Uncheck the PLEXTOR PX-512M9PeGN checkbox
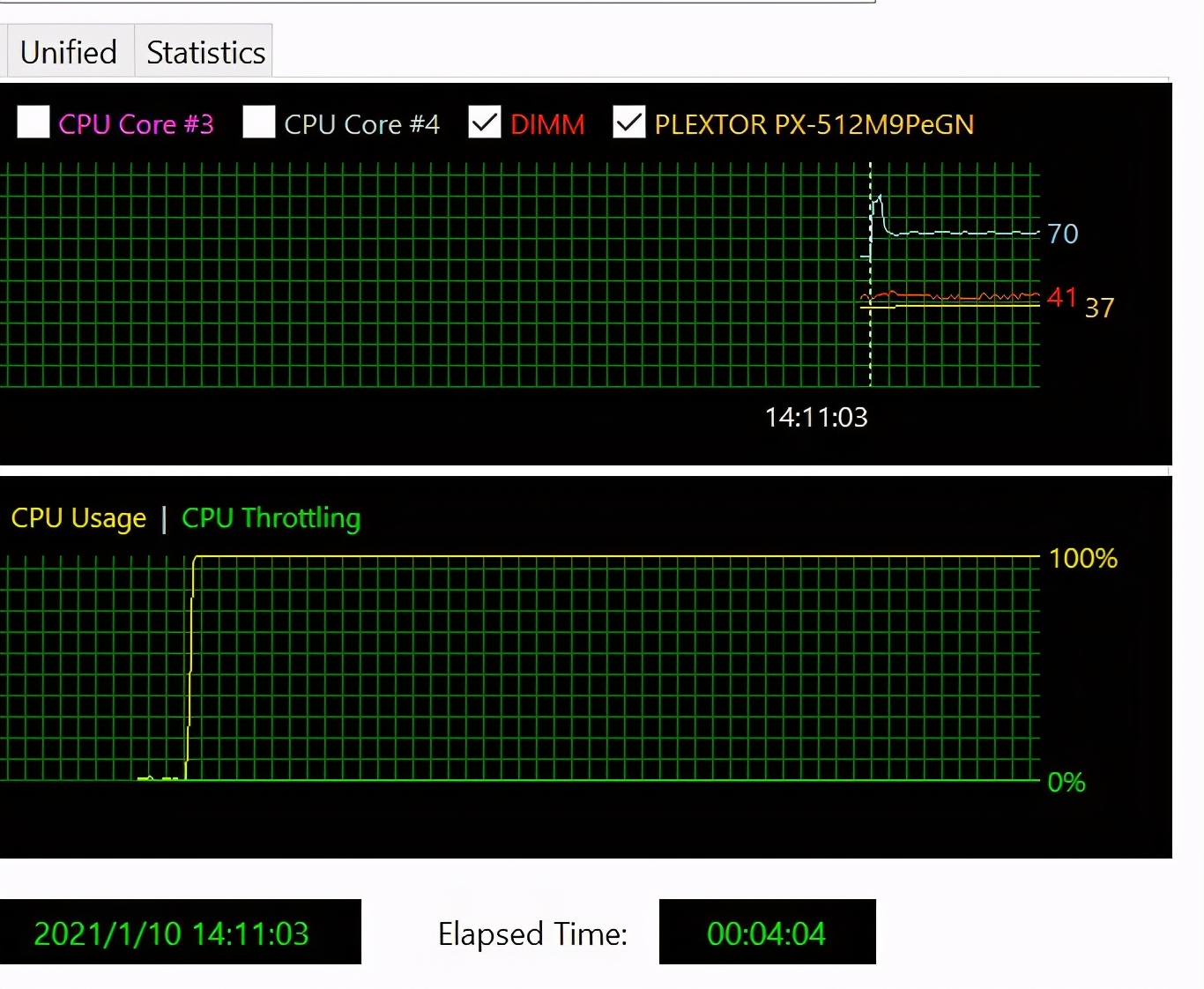Screen dimensions: 1204x989 pos(629,122)
